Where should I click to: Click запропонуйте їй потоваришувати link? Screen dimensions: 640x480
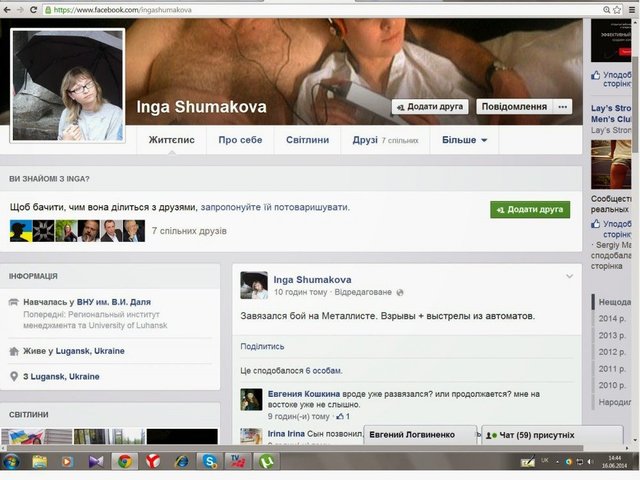(274, 207)
